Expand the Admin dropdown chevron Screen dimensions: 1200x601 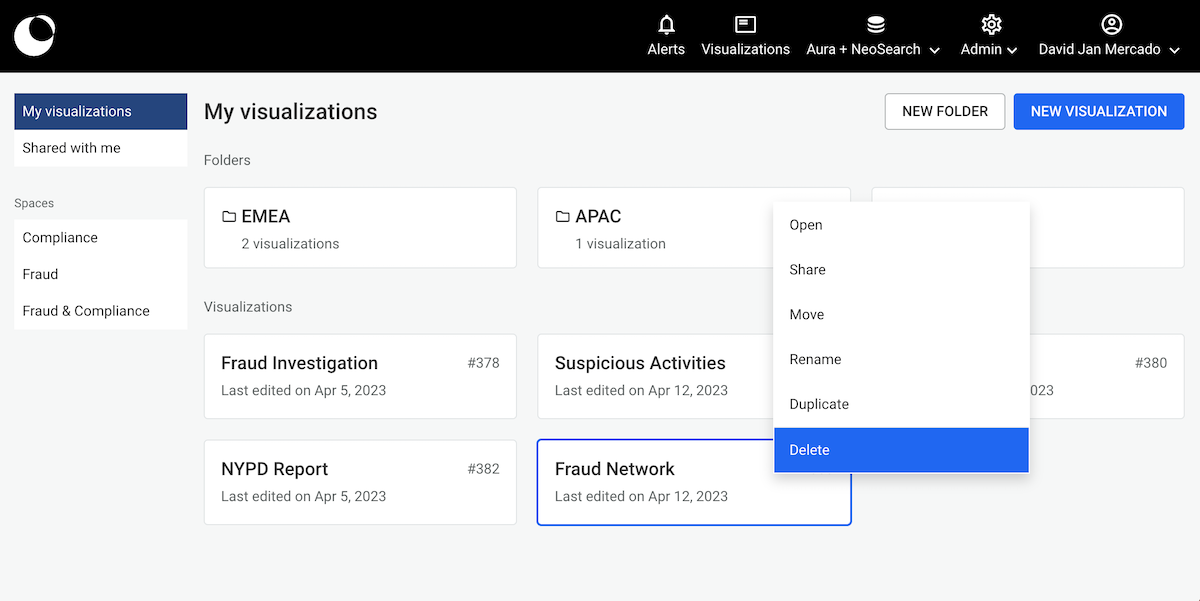[1012, 50]
